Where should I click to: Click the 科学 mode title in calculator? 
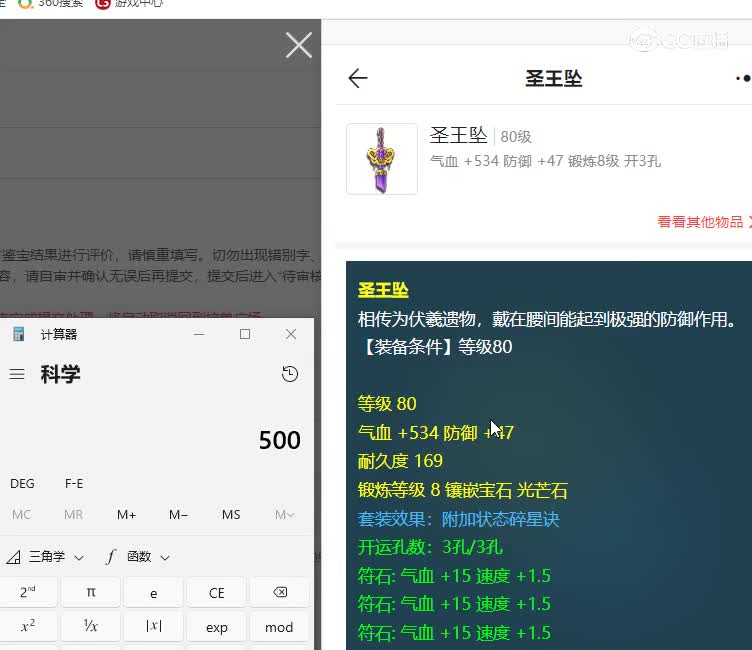click(60, 374)
